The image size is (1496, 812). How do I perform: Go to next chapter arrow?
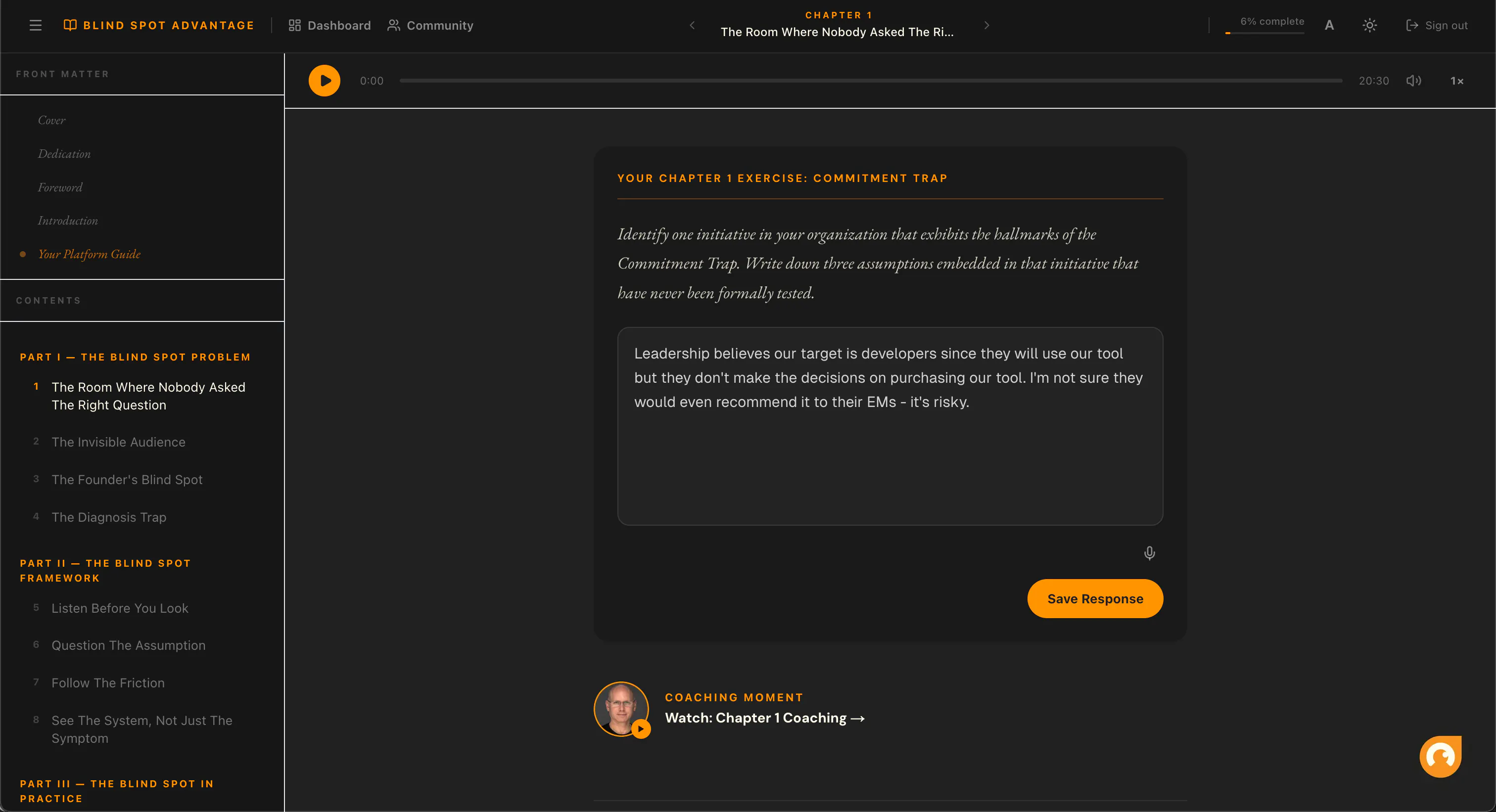pyautogui.click(x=986, y=25)
